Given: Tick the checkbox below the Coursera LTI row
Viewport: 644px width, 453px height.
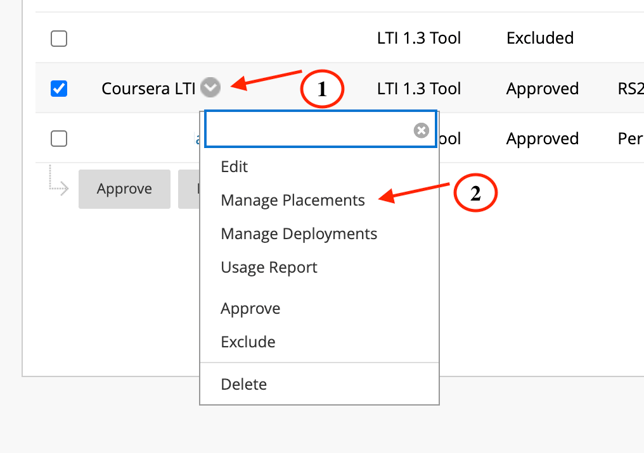Looking at the screenshot, I should (59, 138).
